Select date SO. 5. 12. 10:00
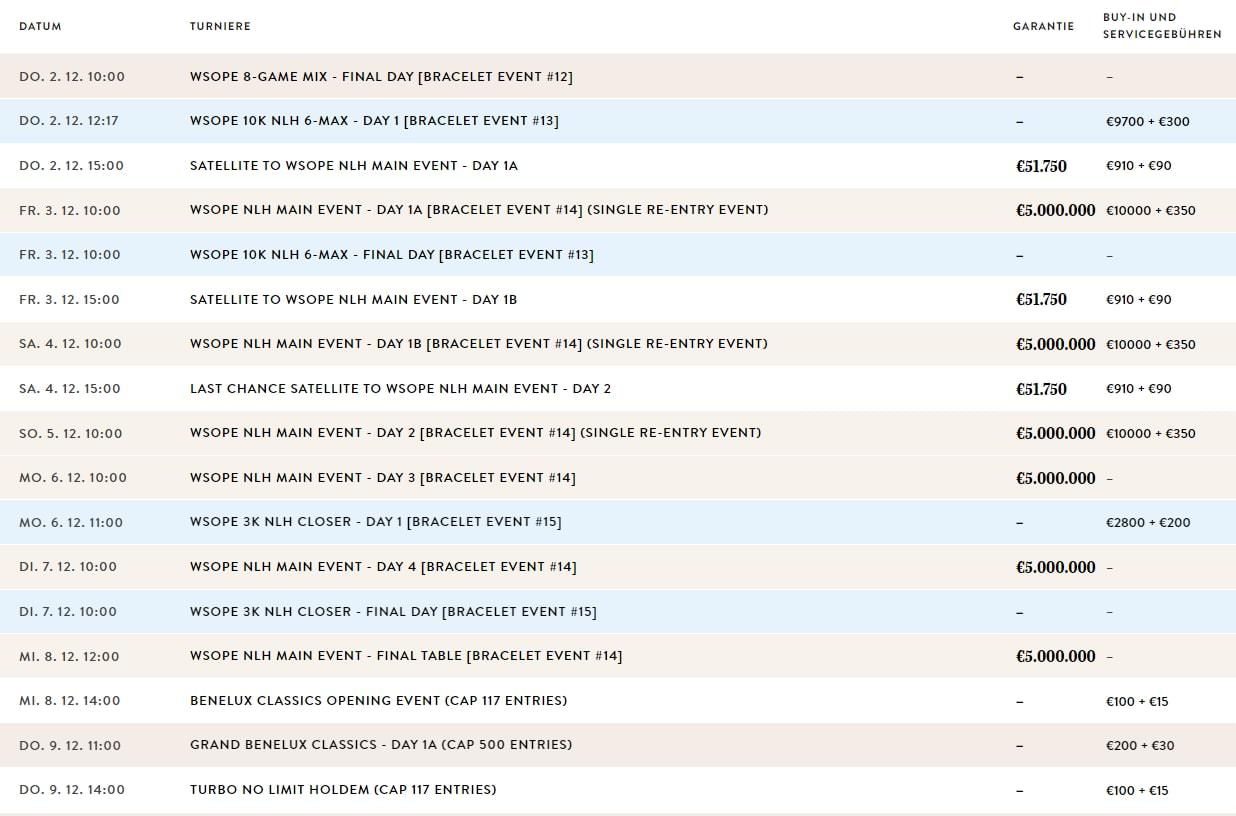This screenshot has width=1236, height=816. (x=71, y=434)
